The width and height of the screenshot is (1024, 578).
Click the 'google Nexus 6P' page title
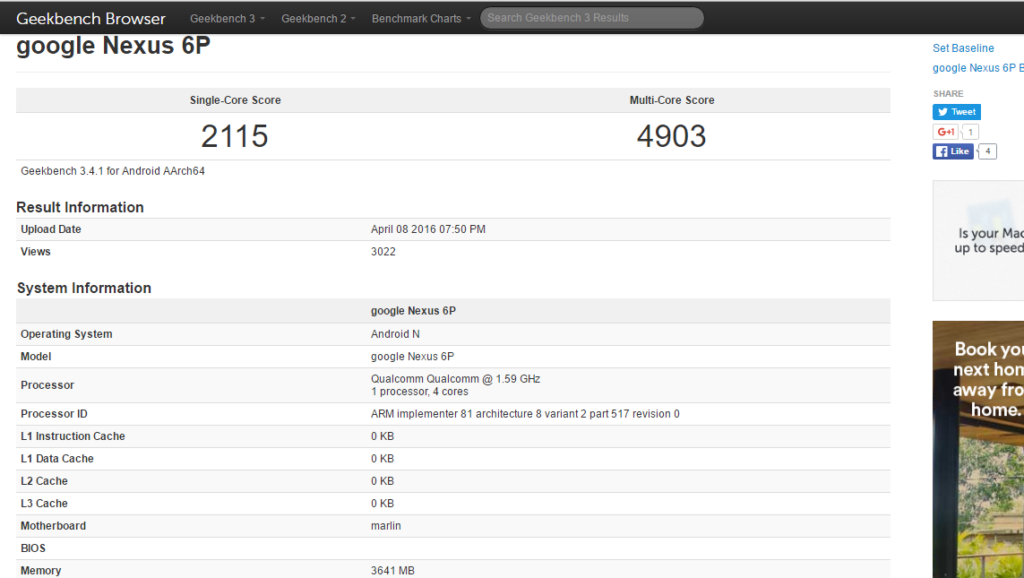pyautogui.click(x=114, y=46)
